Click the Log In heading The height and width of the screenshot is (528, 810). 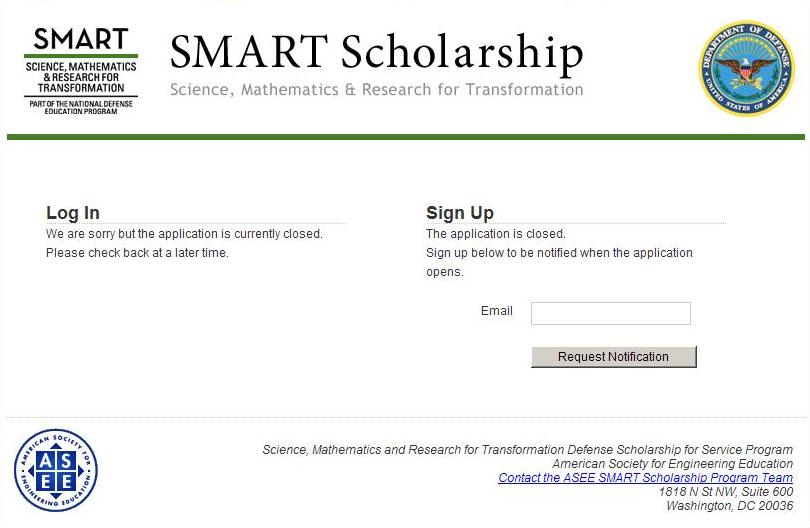pyautogui.click(x=73, y=213)
